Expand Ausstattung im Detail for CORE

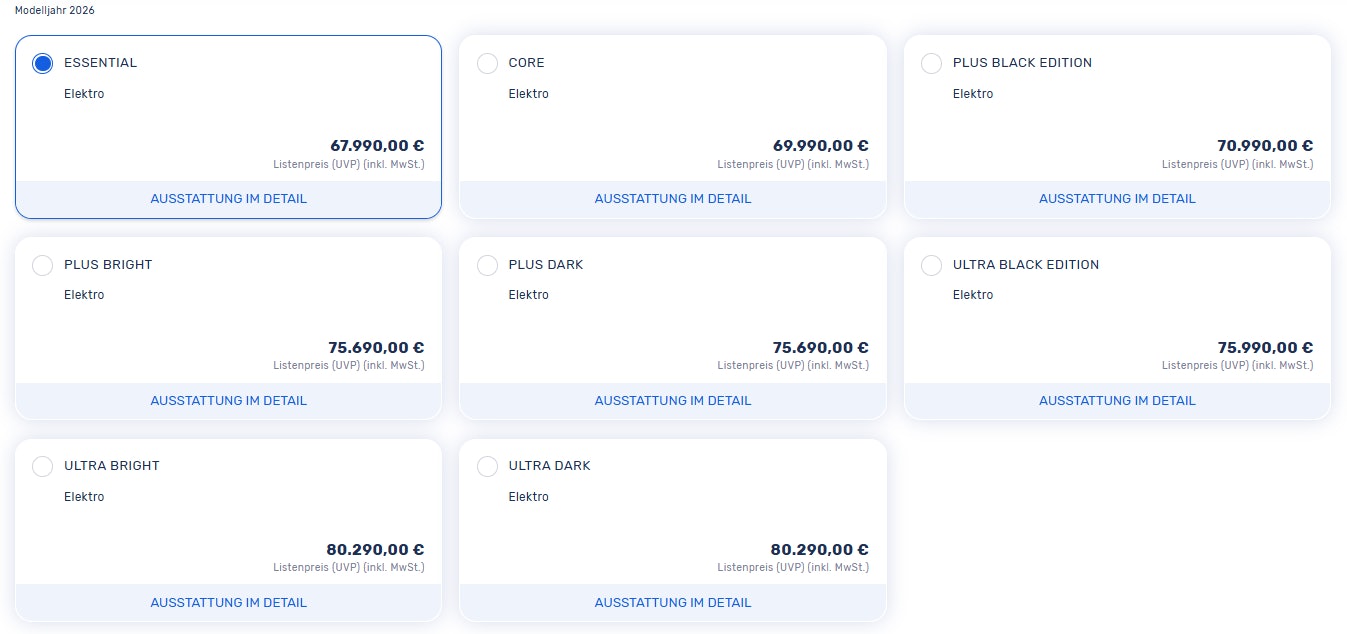(673, 199)
